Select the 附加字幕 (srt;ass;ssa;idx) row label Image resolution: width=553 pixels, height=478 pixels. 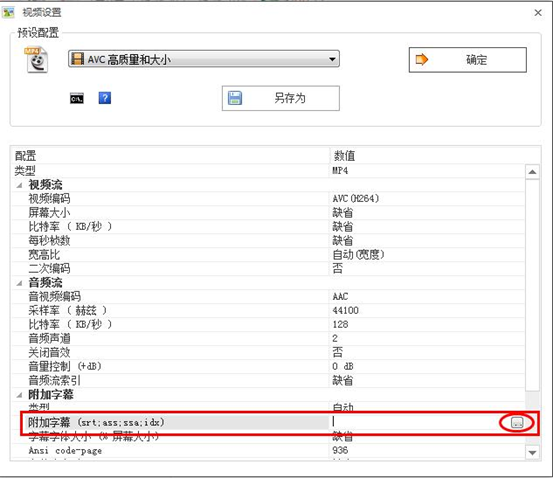[x=96, y=422]
